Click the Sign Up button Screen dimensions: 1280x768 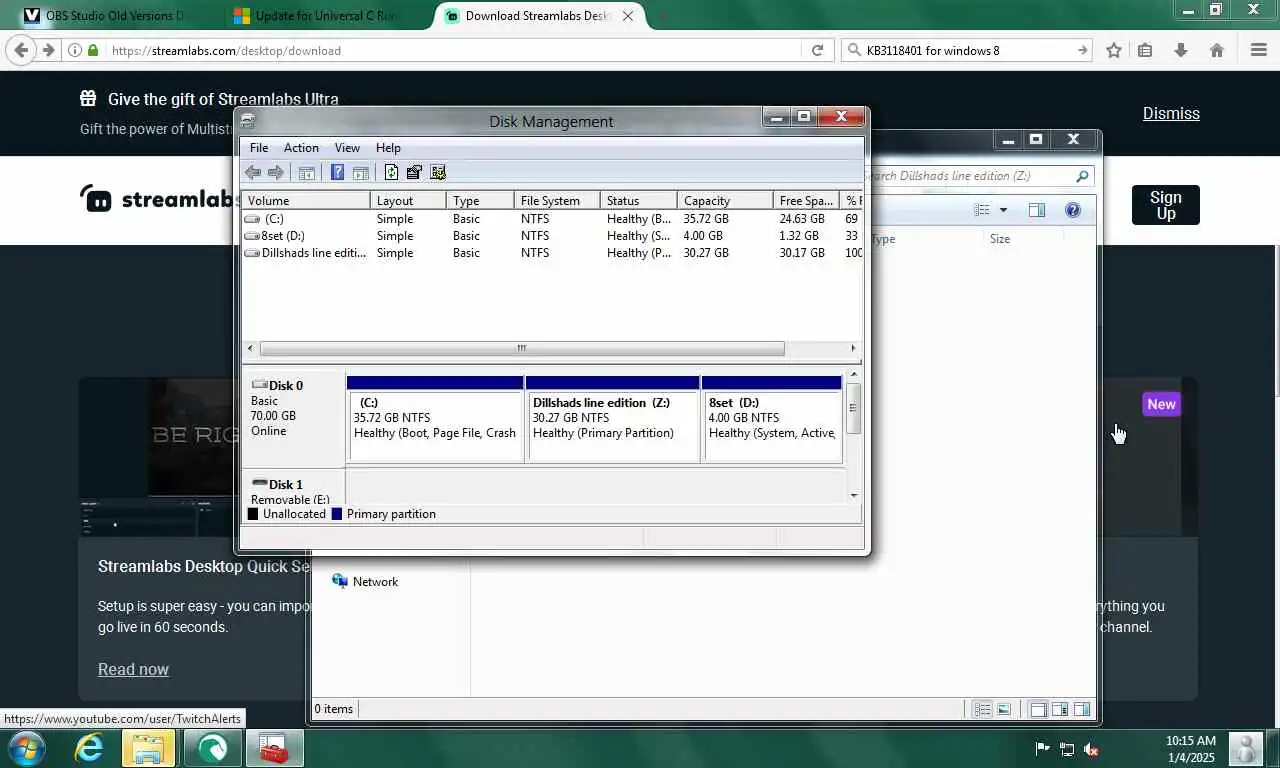1166,205
